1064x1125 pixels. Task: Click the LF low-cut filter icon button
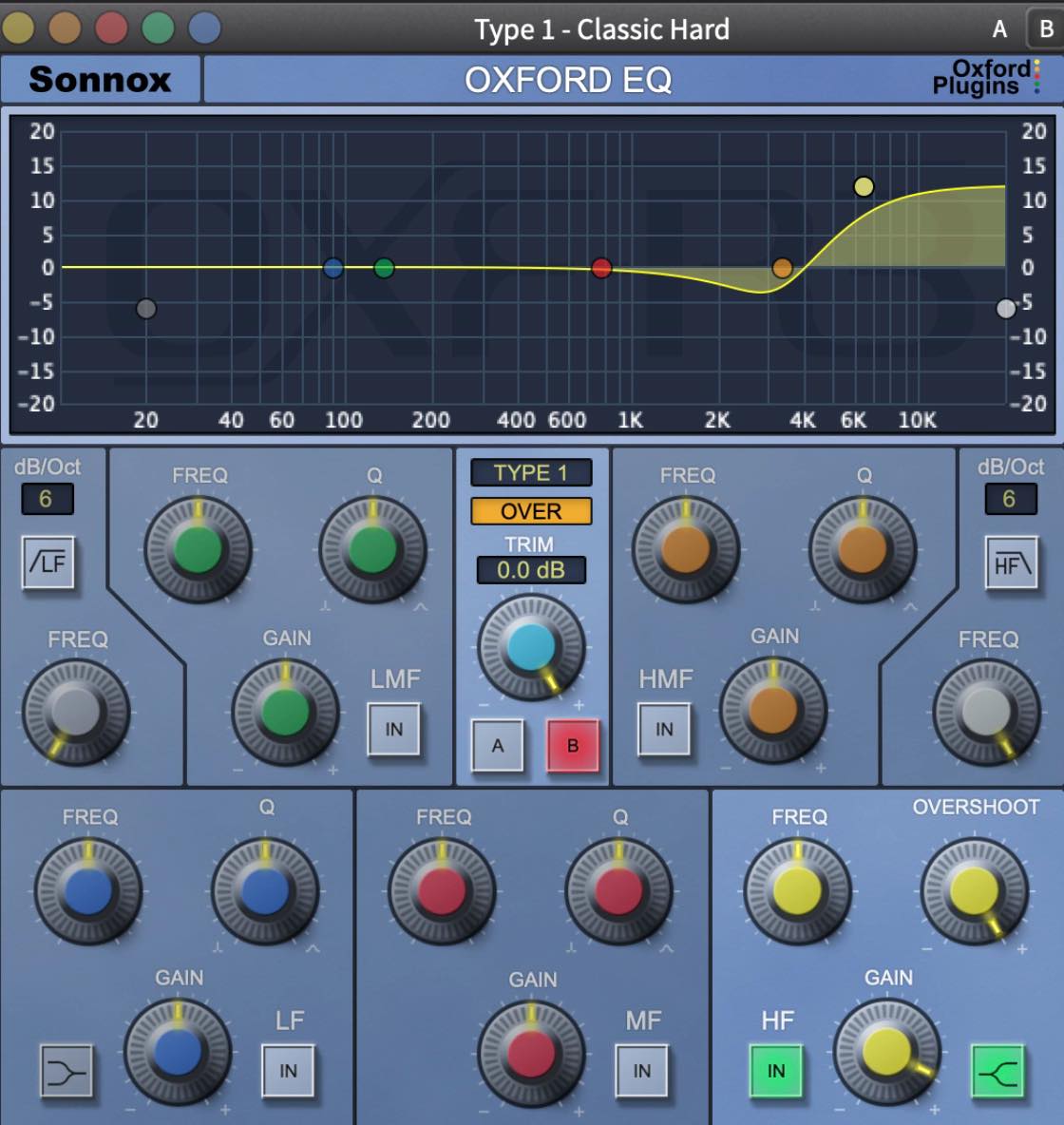48,562
